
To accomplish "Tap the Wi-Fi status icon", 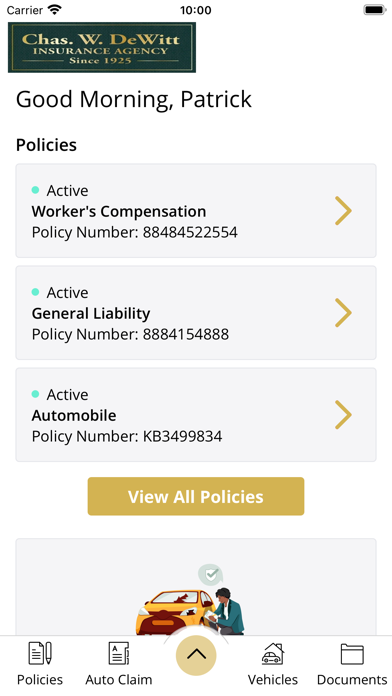I will click(55, 10).
